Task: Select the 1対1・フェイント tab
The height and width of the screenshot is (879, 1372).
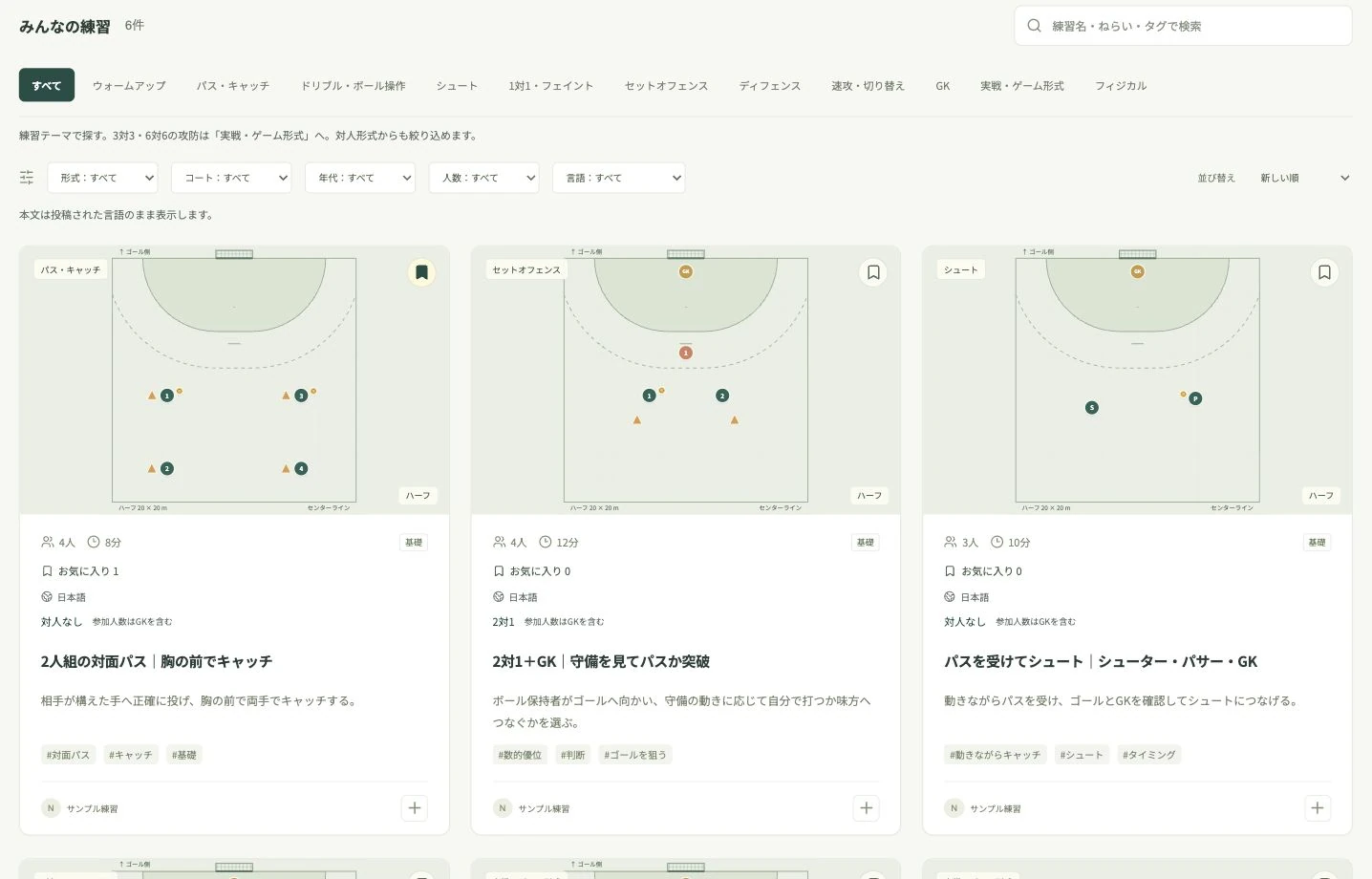Action: pyautogui.click(x=551, y=86)
